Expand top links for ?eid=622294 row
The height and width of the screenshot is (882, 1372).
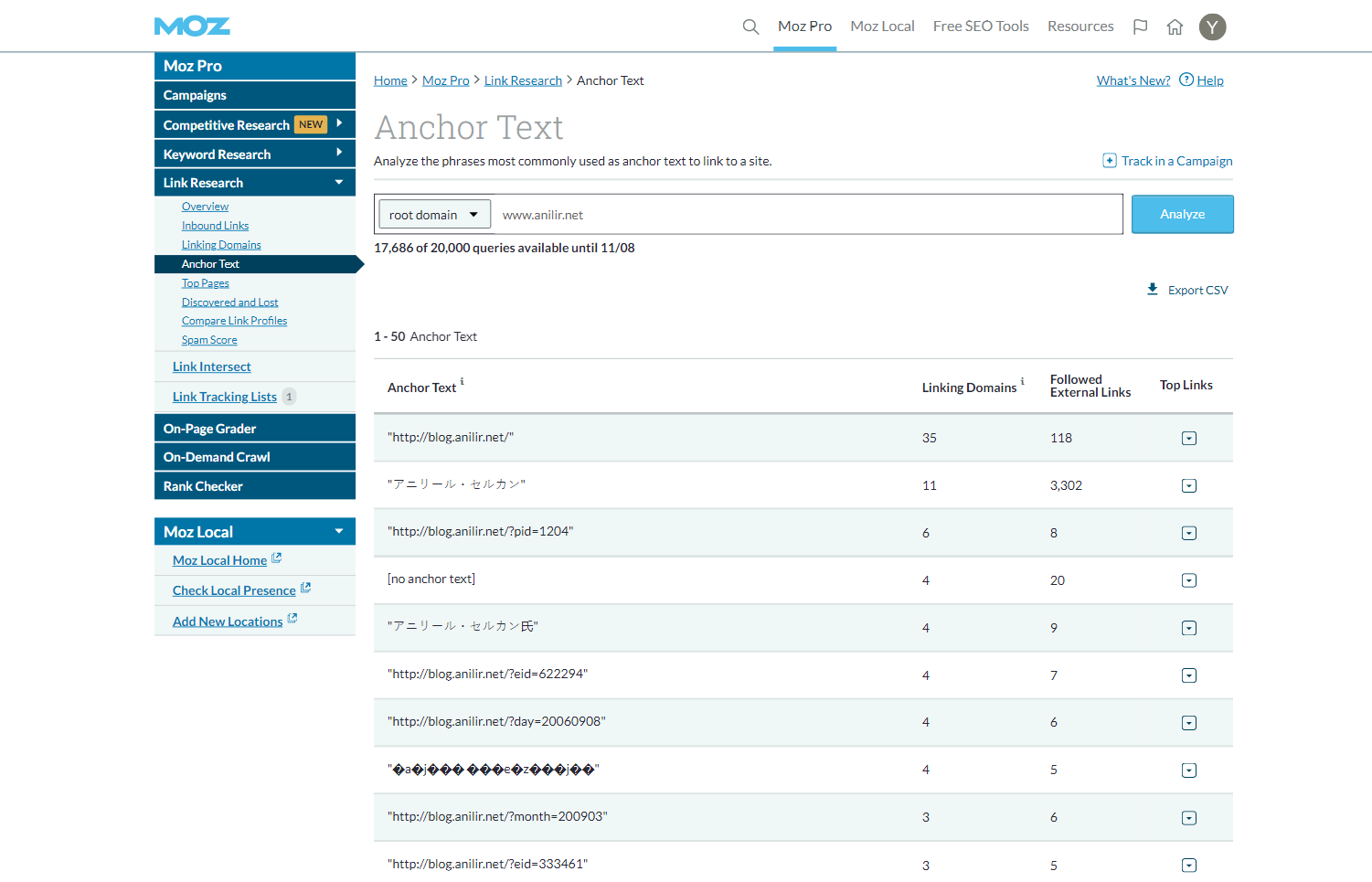point(1188,675)
